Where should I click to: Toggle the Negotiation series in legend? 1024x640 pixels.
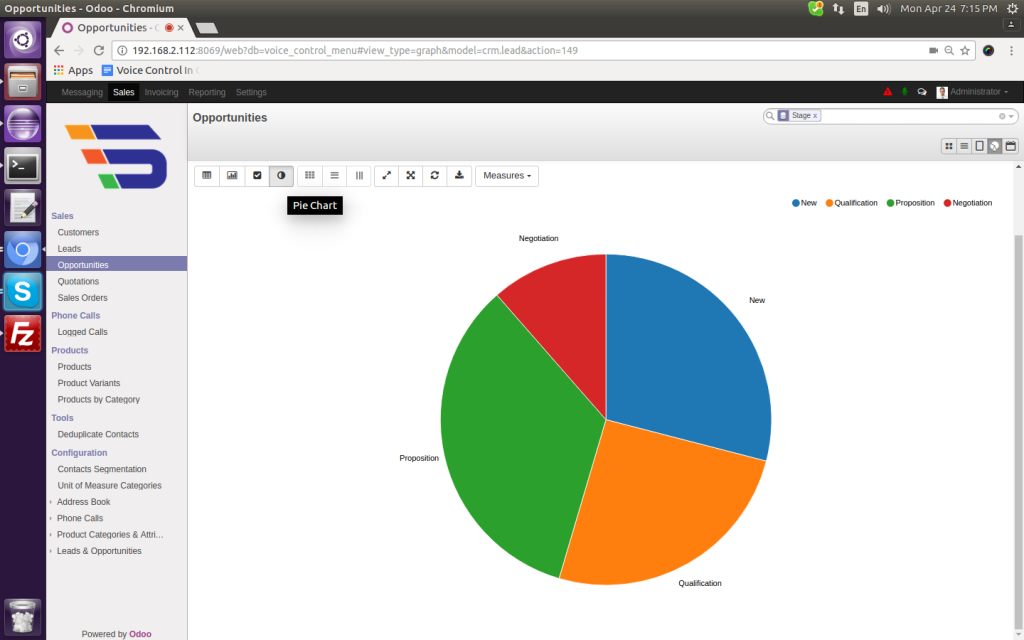966,203
